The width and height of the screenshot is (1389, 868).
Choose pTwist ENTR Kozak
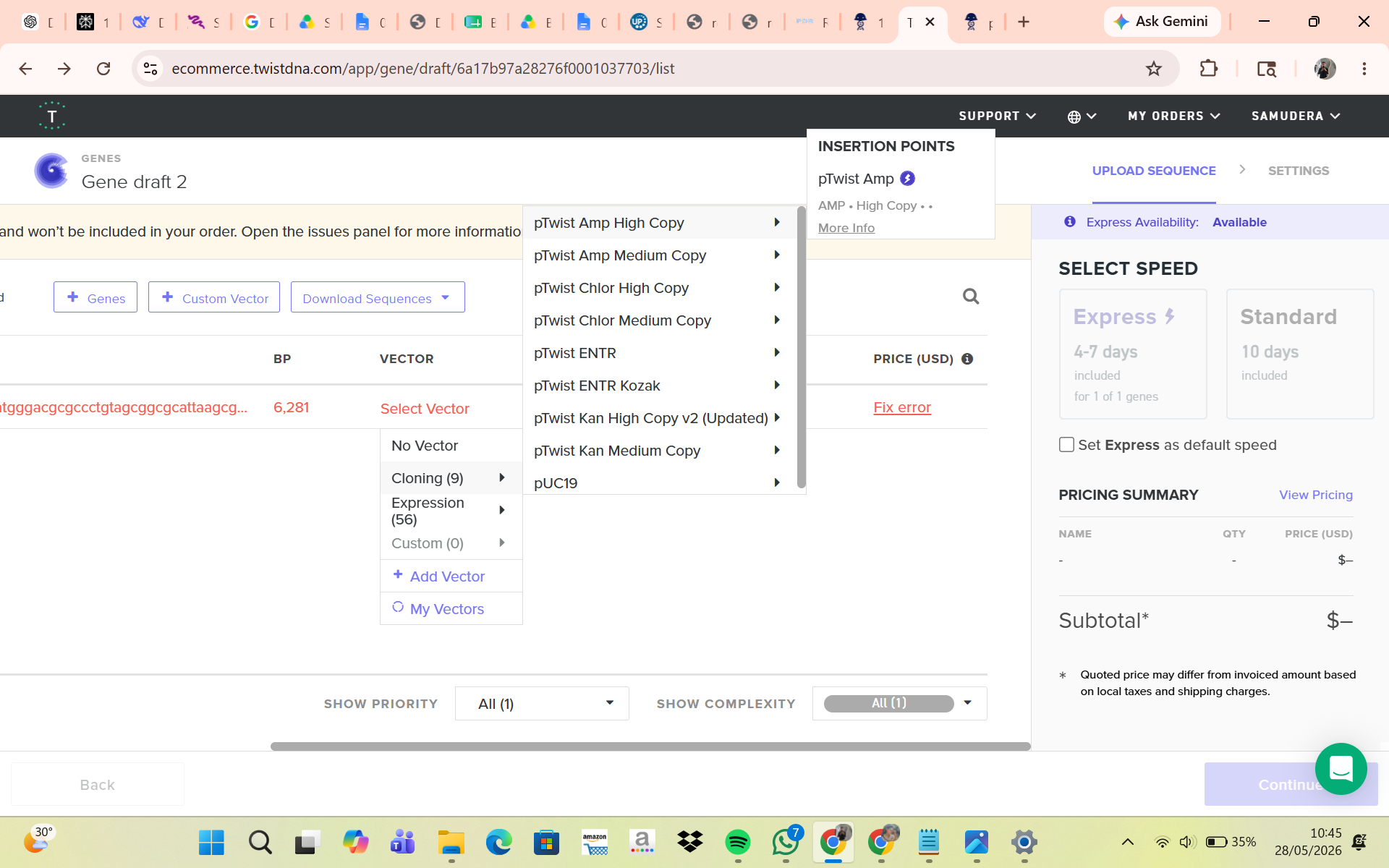coord(658,386)
